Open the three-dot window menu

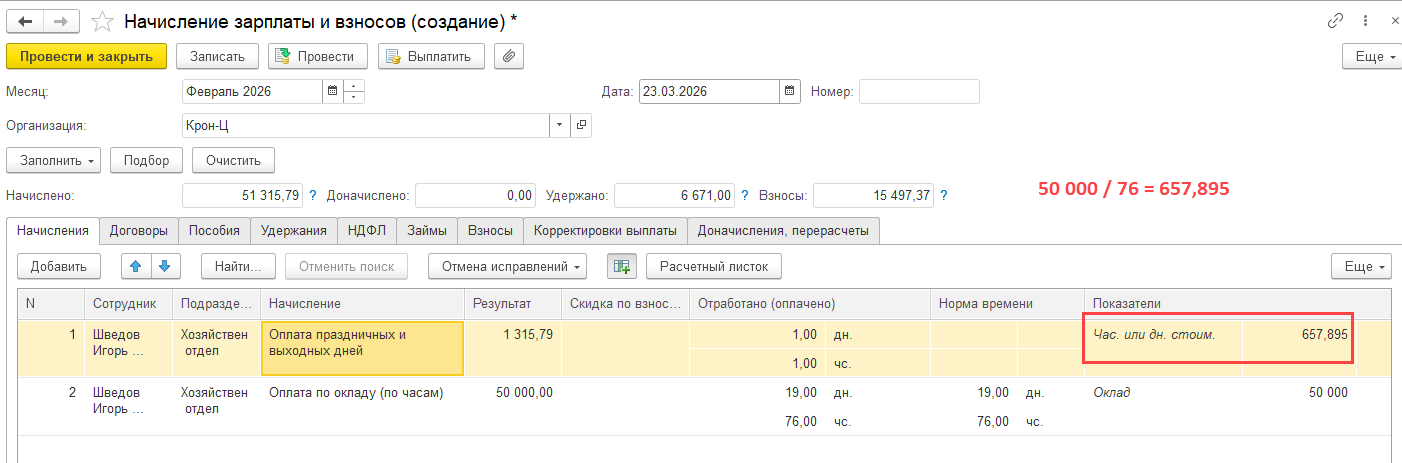(1363, 21)
